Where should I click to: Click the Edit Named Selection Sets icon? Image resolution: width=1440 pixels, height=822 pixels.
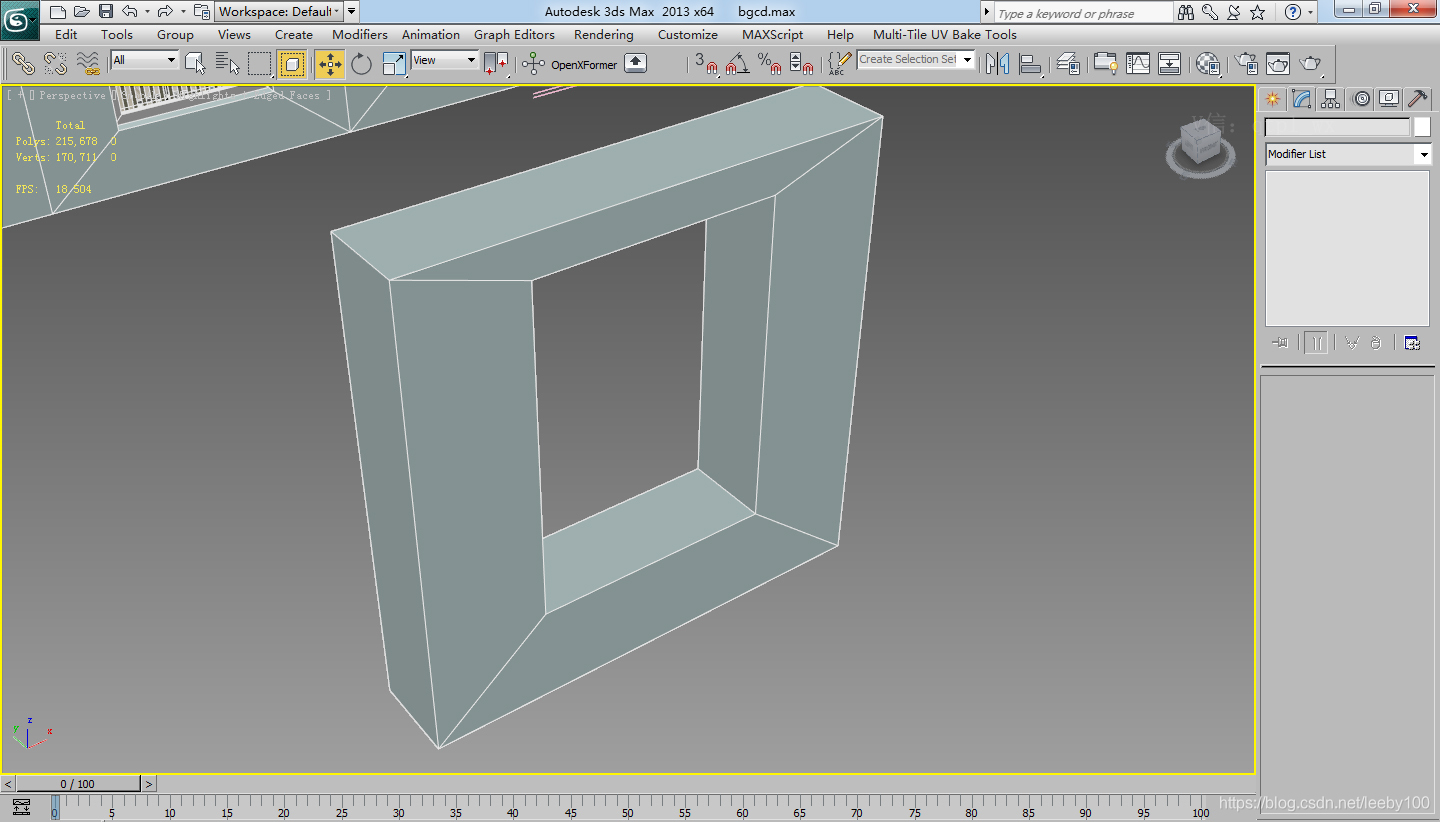(x=840, y=63)
